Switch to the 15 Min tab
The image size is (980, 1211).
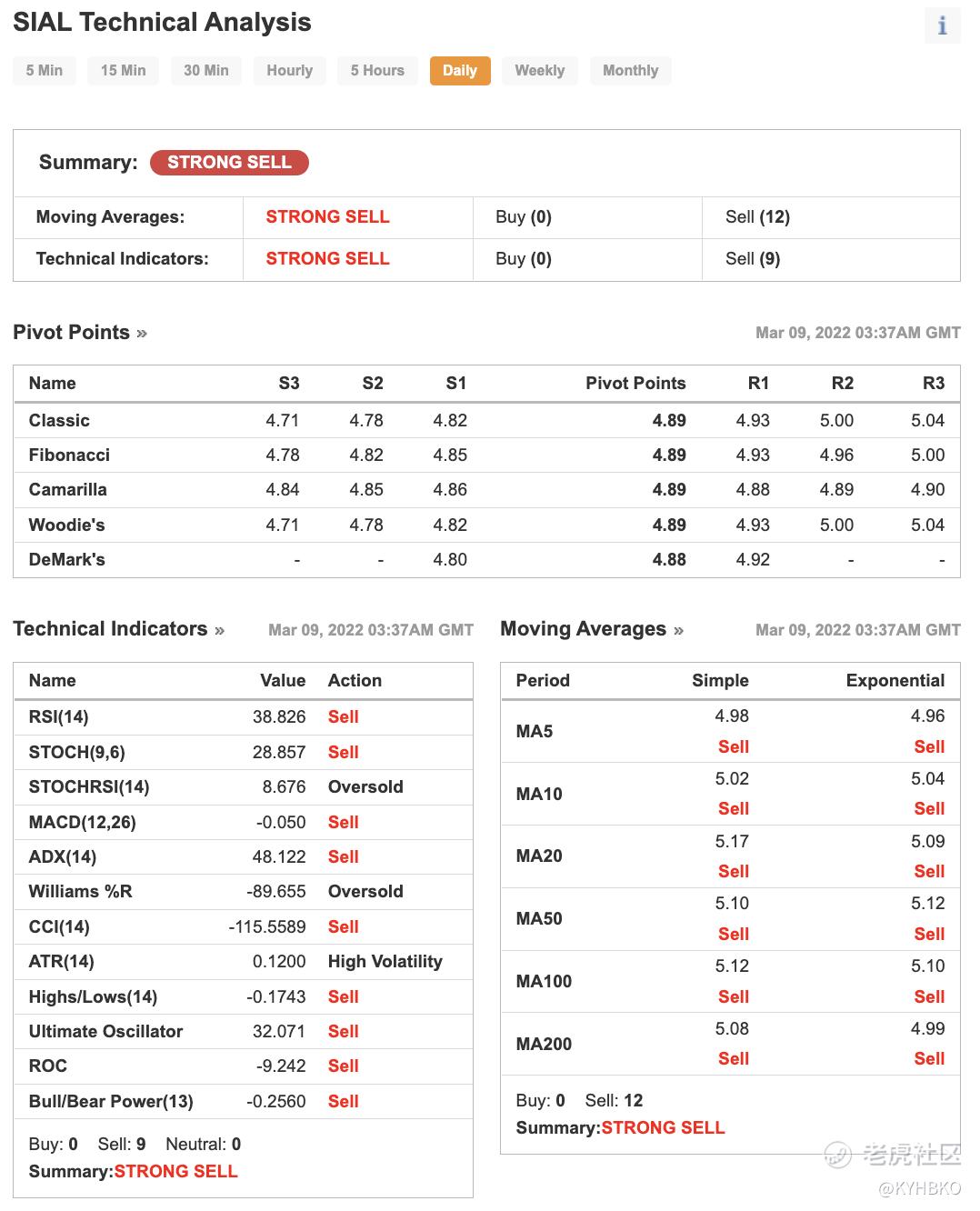123,71
